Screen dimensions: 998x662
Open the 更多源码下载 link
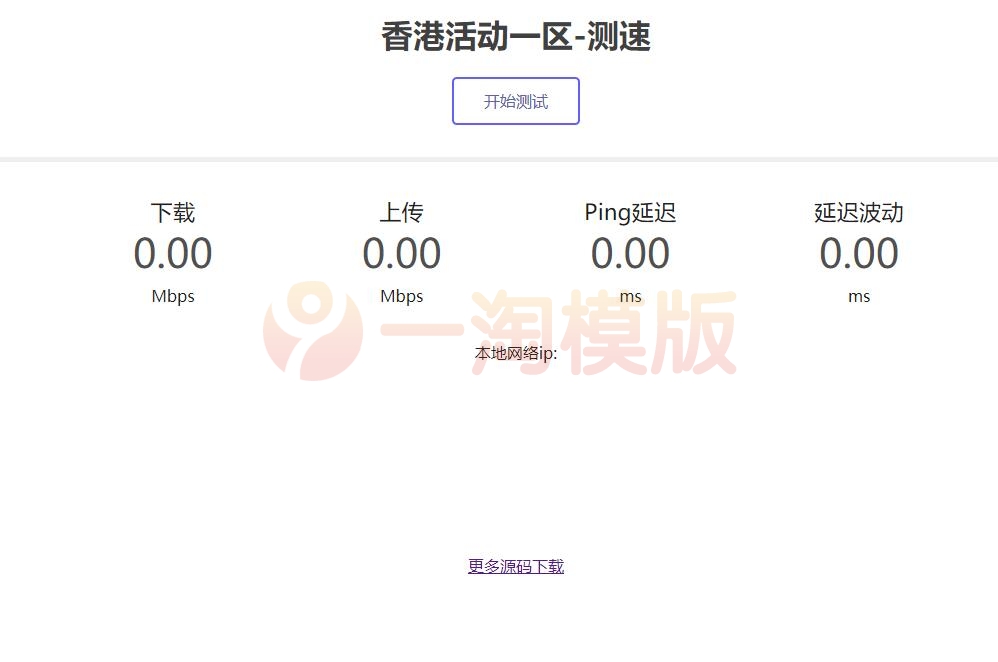point(515,565)
